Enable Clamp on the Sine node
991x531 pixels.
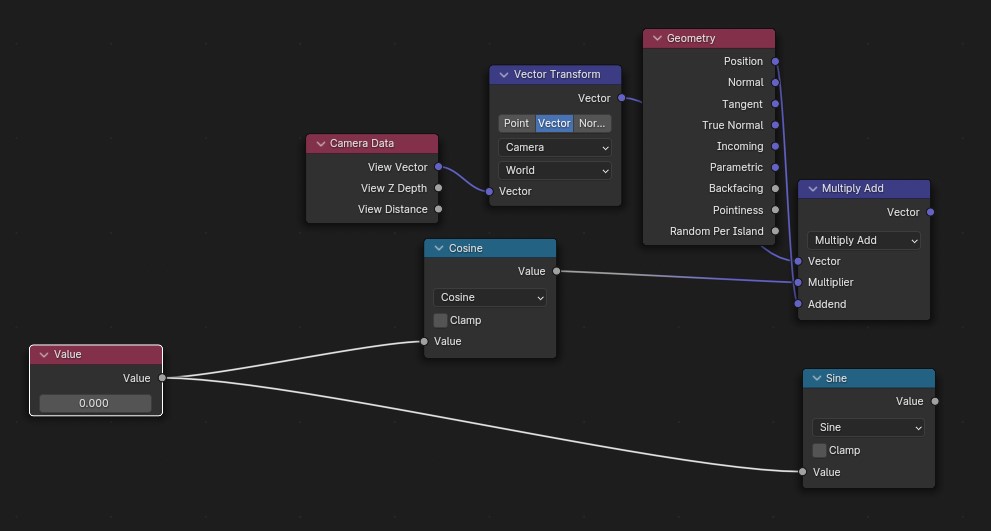point(820,450)
